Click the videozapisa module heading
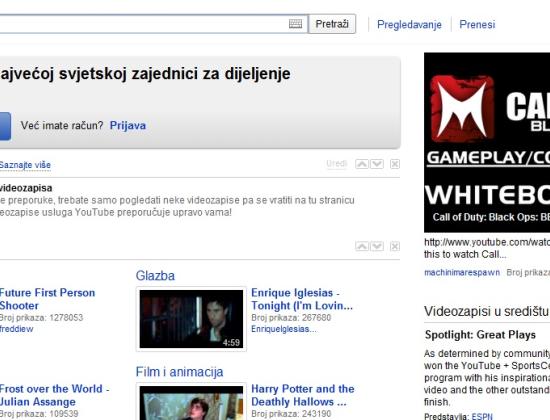Image resolution: width=550 pixels, height=420 pixels. (26, 188)
